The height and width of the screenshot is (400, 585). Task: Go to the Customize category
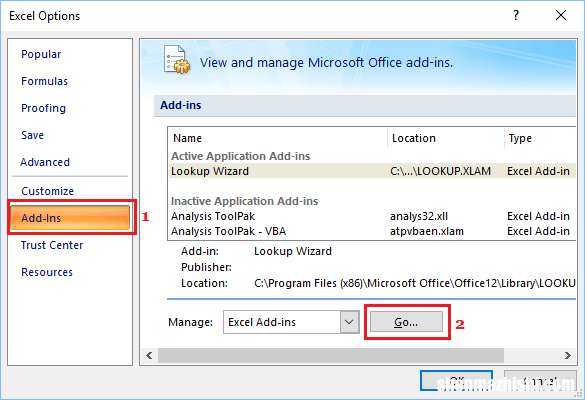[47, 191]
